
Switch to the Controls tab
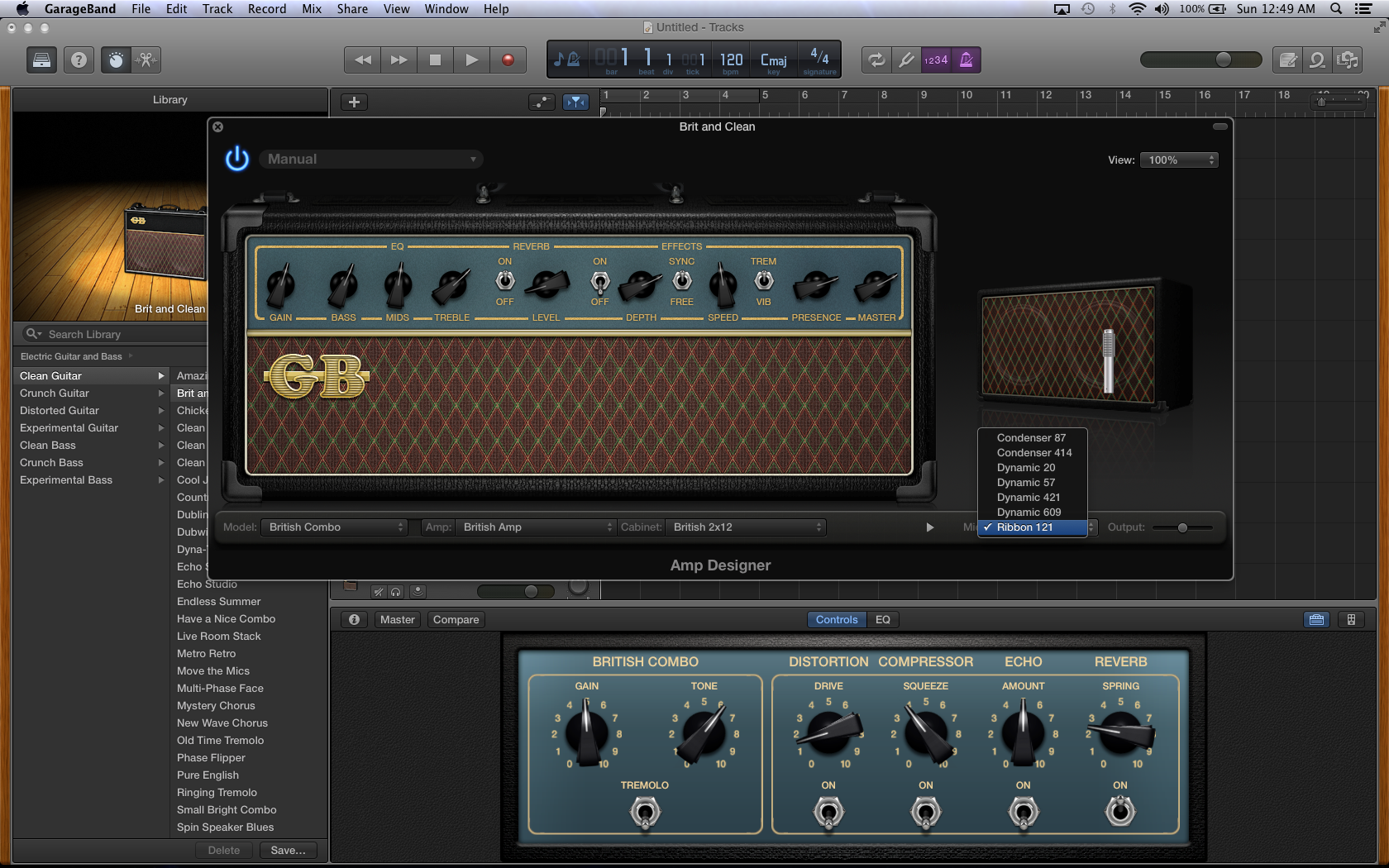[x=837, y=619]
